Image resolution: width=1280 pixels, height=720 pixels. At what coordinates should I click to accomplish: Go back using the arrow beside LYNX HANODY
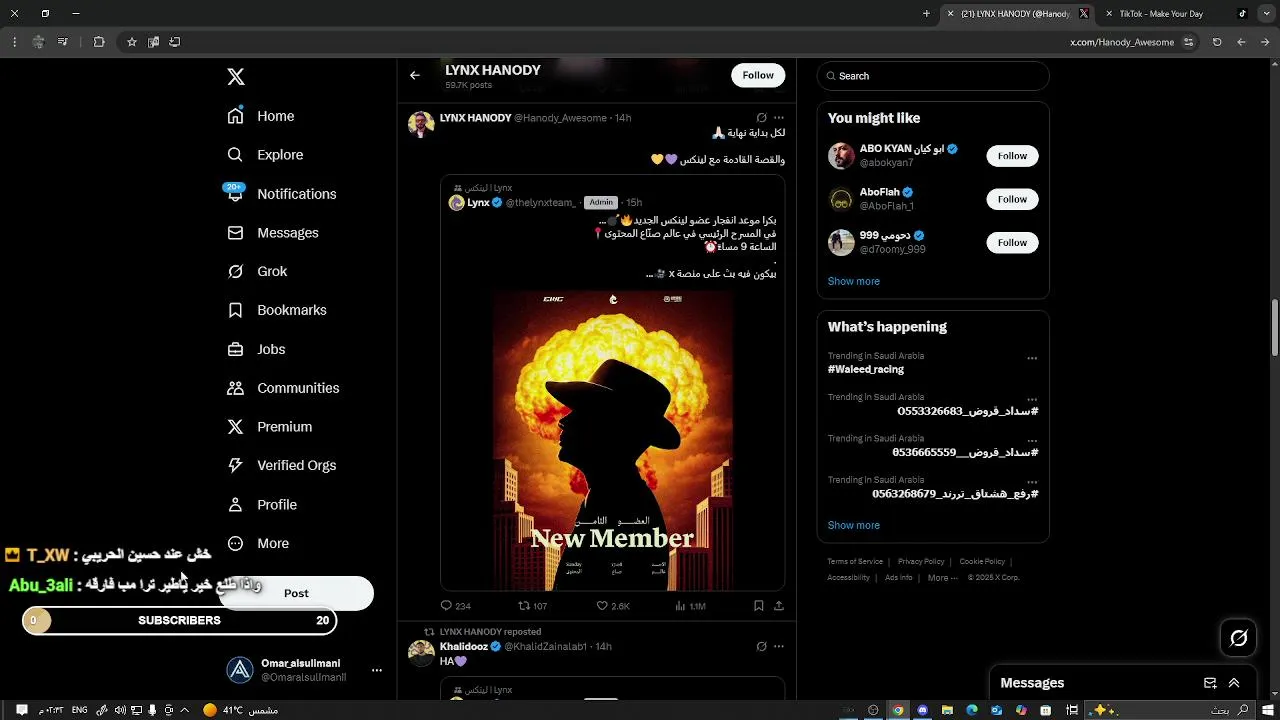coord(415,75)
